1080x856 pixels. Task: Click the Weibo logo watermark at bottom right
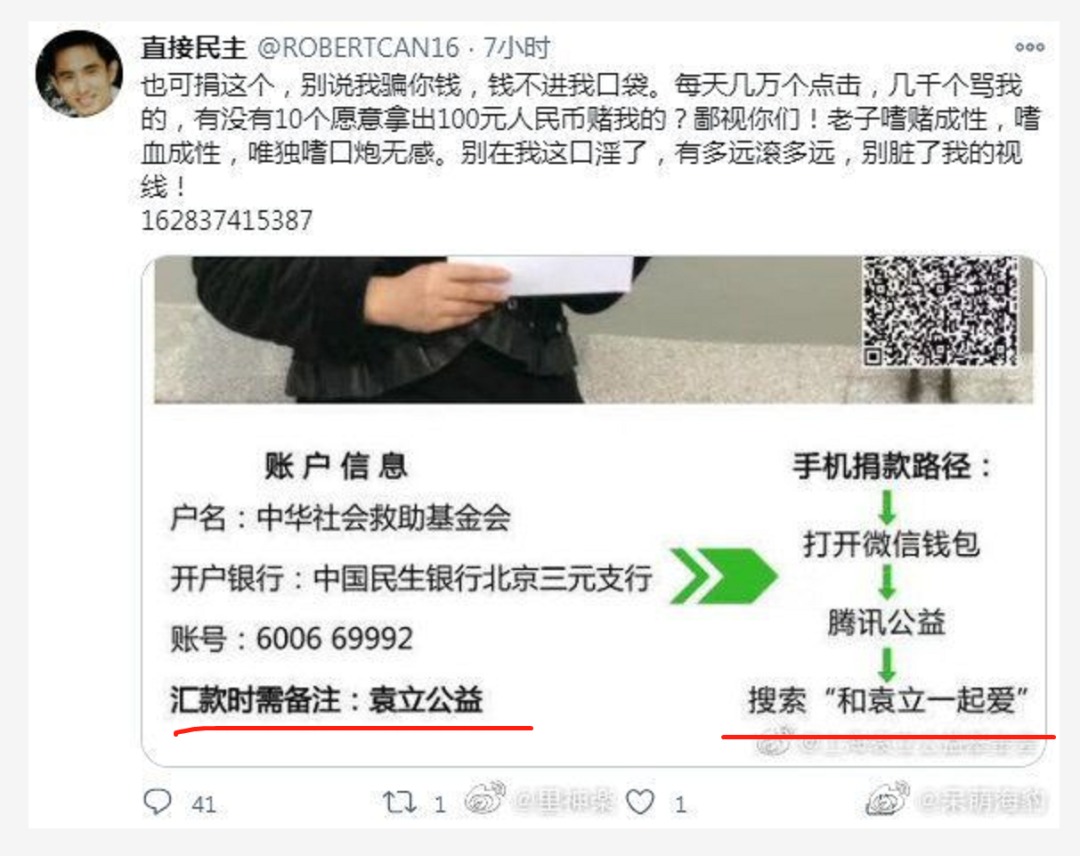coord(887,799)
